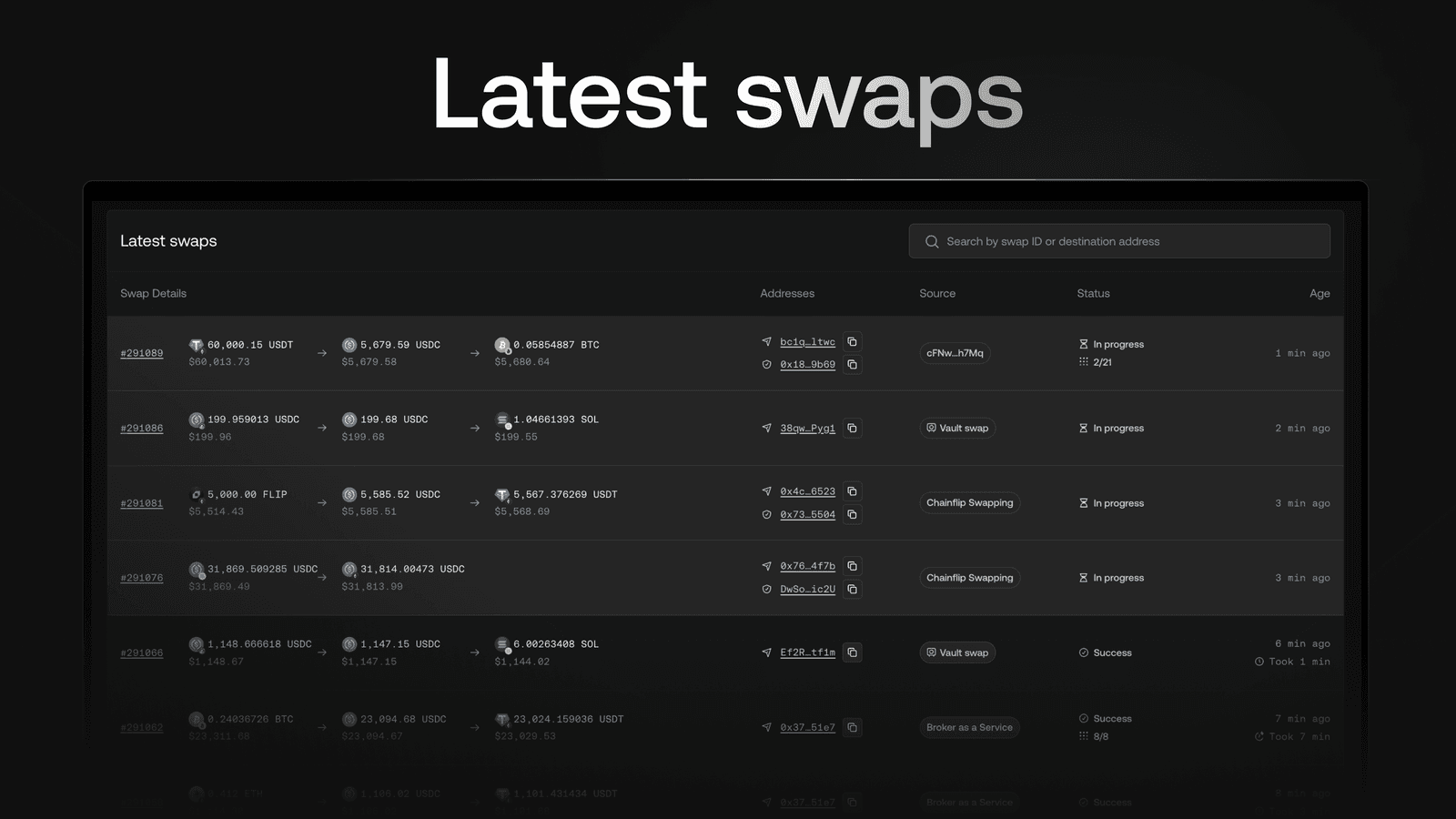
Task: Open swap #291081 details
Action: pyautogui.click(x=142, y=503)
